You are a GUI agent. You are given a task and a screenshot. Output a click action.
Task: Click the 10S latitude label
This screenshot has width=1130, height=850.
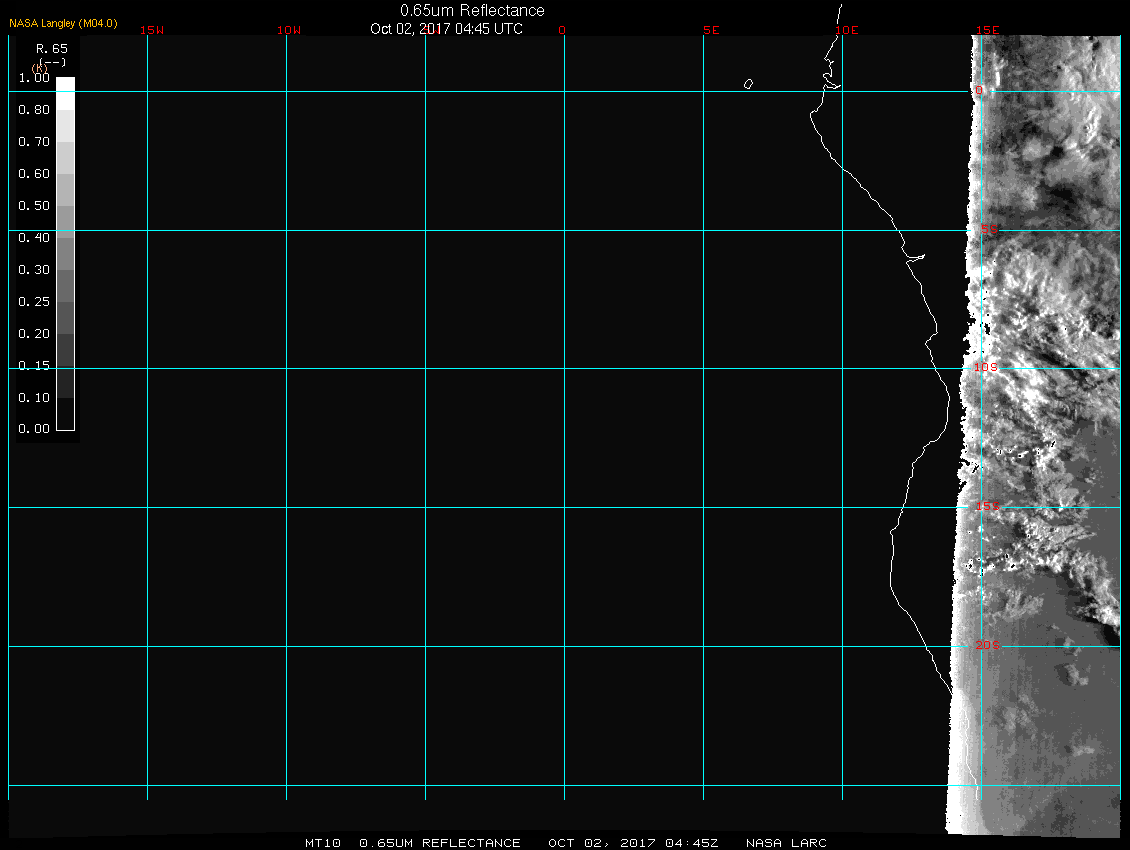tap(986, 368)
